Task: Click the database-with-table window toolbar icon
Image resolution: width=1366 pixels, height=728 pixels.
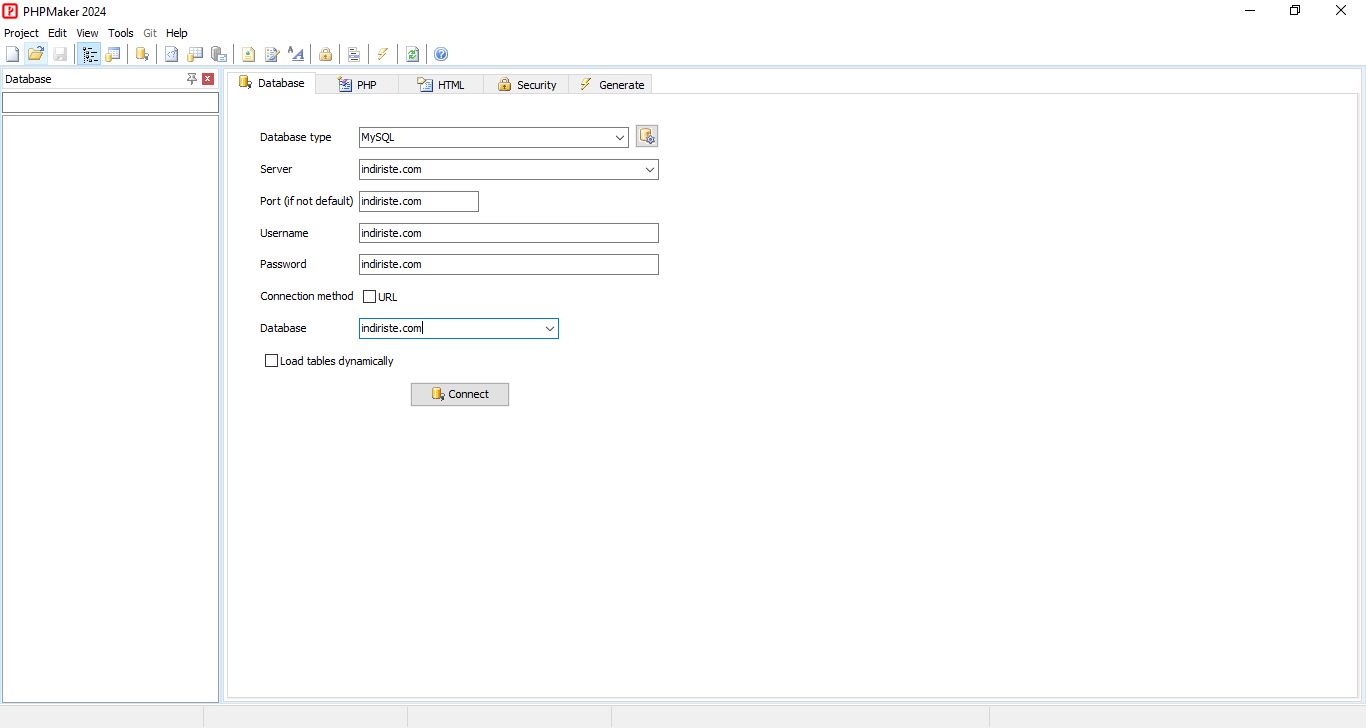Action: tap(113, 54)
